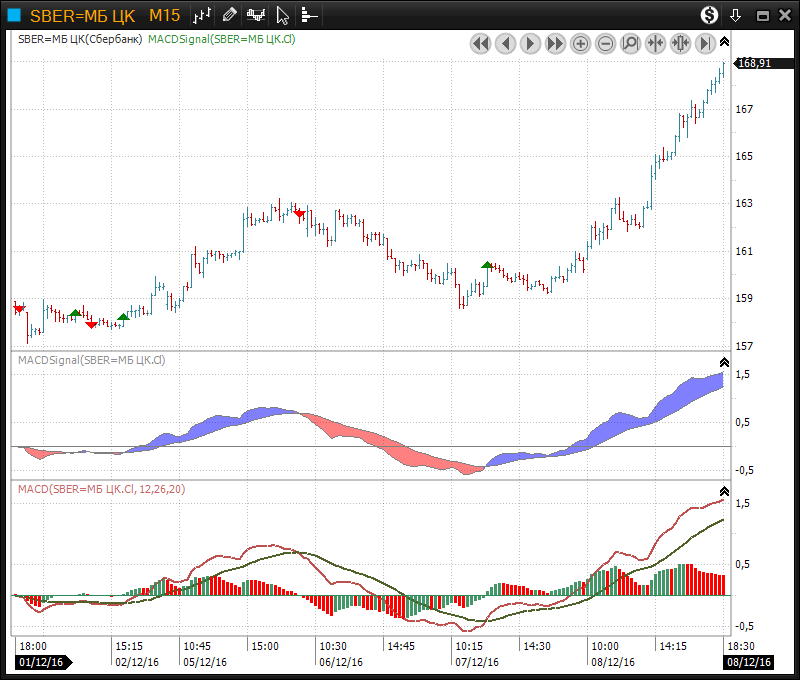The width and height of the screenshot is (800, 680).
Task: Compress the chart horizontally
Action: 656,43
